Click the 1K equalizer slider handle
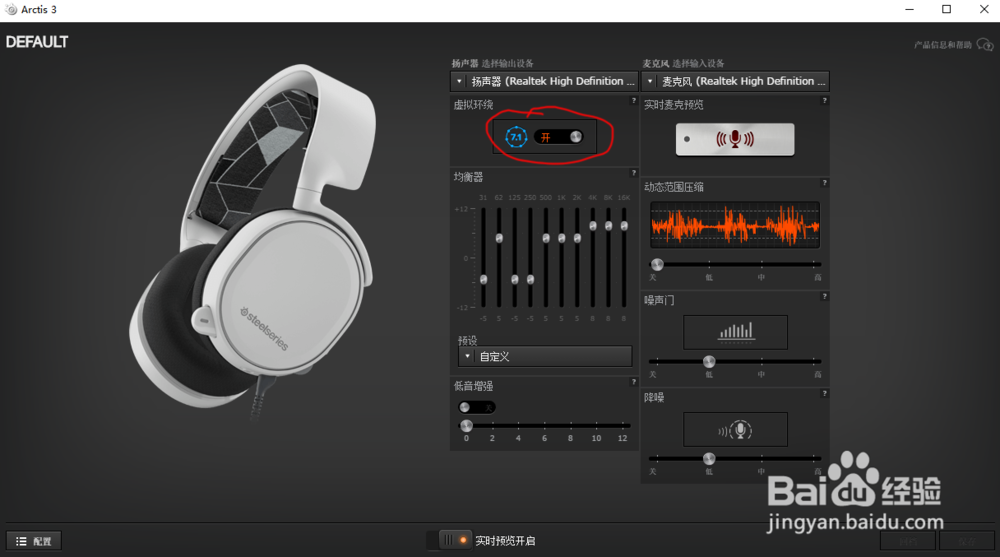The height and width of the screenshot is (557, 1000). coord(561,238)
